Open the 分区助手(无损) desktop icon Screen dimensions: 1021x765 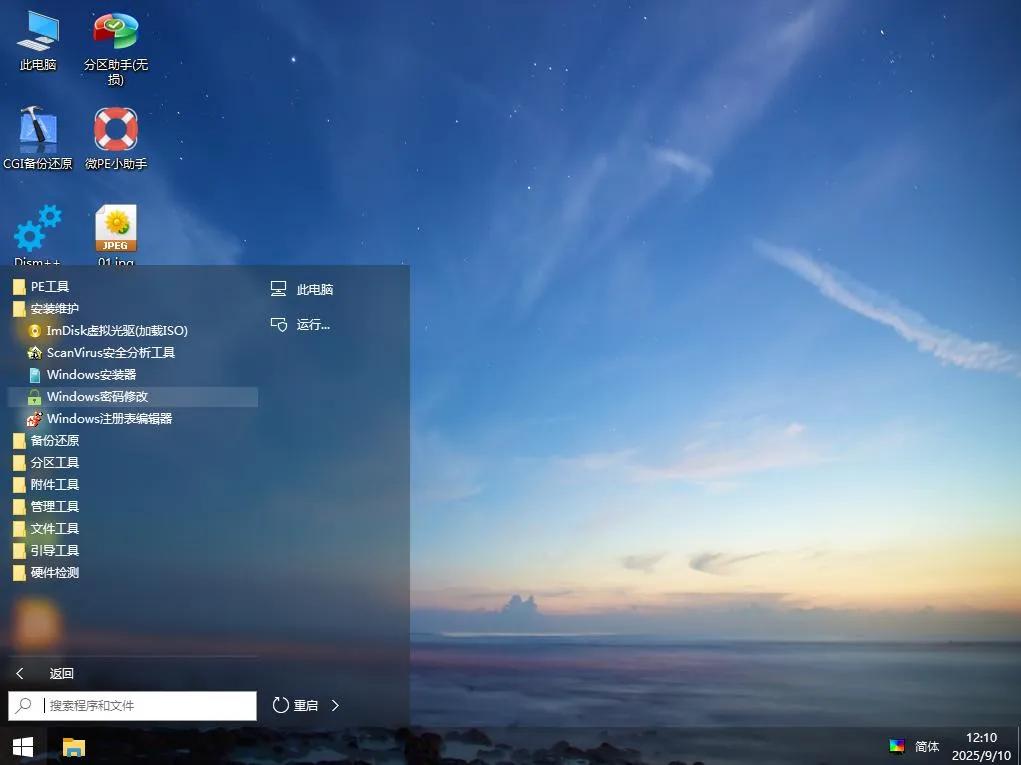[x=115, y=33]
